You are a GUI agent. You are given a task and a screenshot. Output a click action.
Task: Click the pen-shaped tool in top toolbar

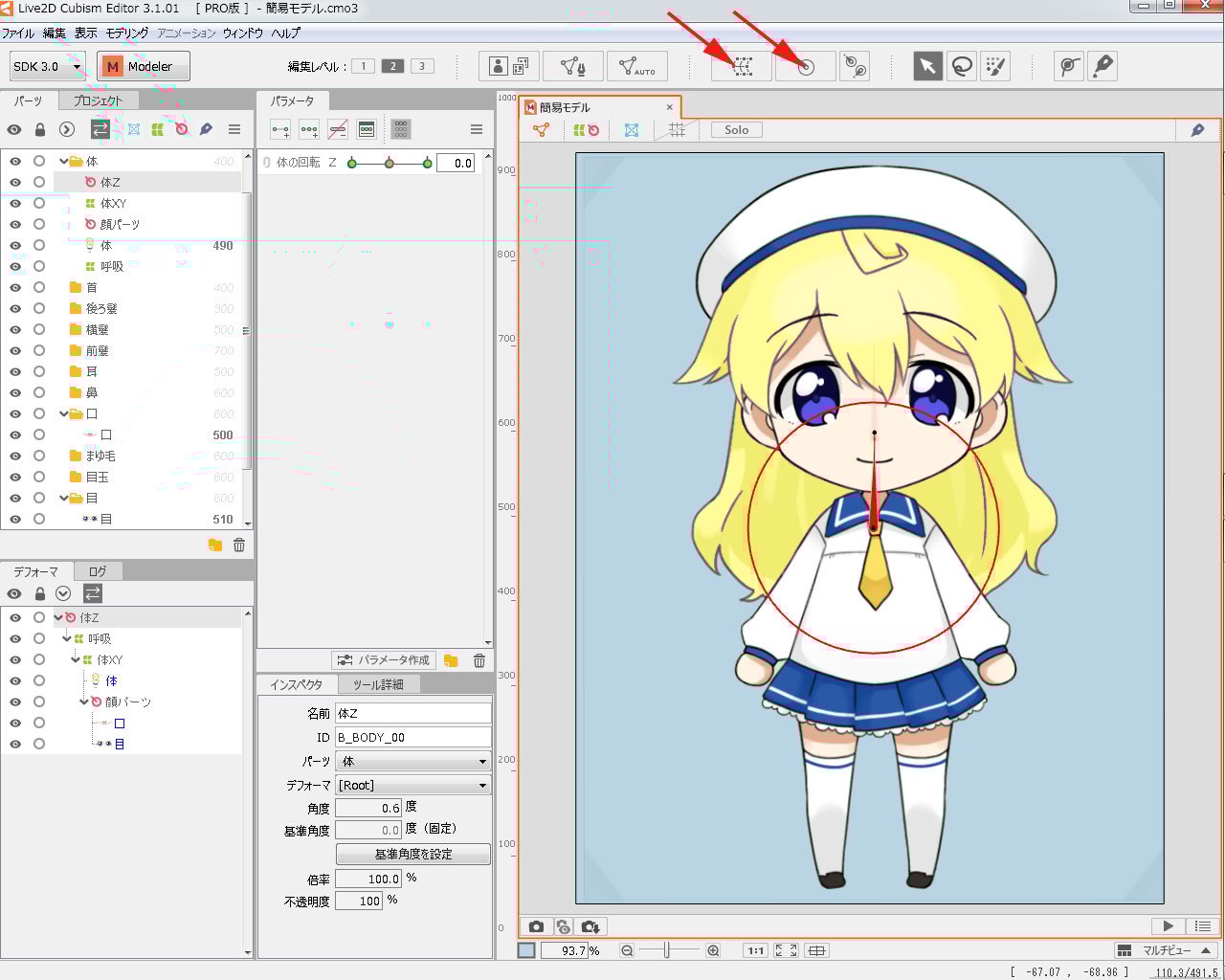coord(1102,66)
